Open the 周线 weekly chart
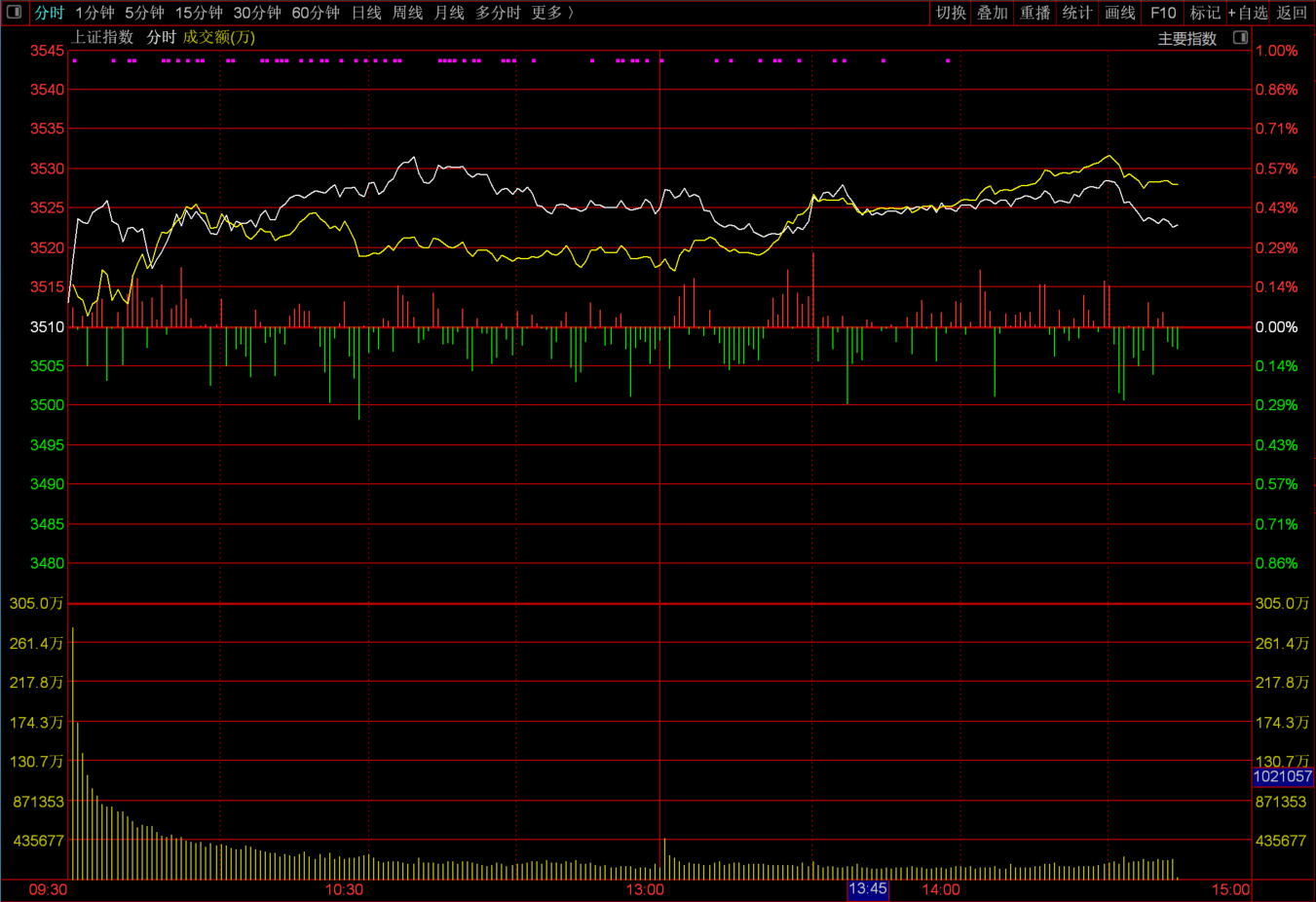This screenshot has width=1316, height=902. [x=407, y=13]
